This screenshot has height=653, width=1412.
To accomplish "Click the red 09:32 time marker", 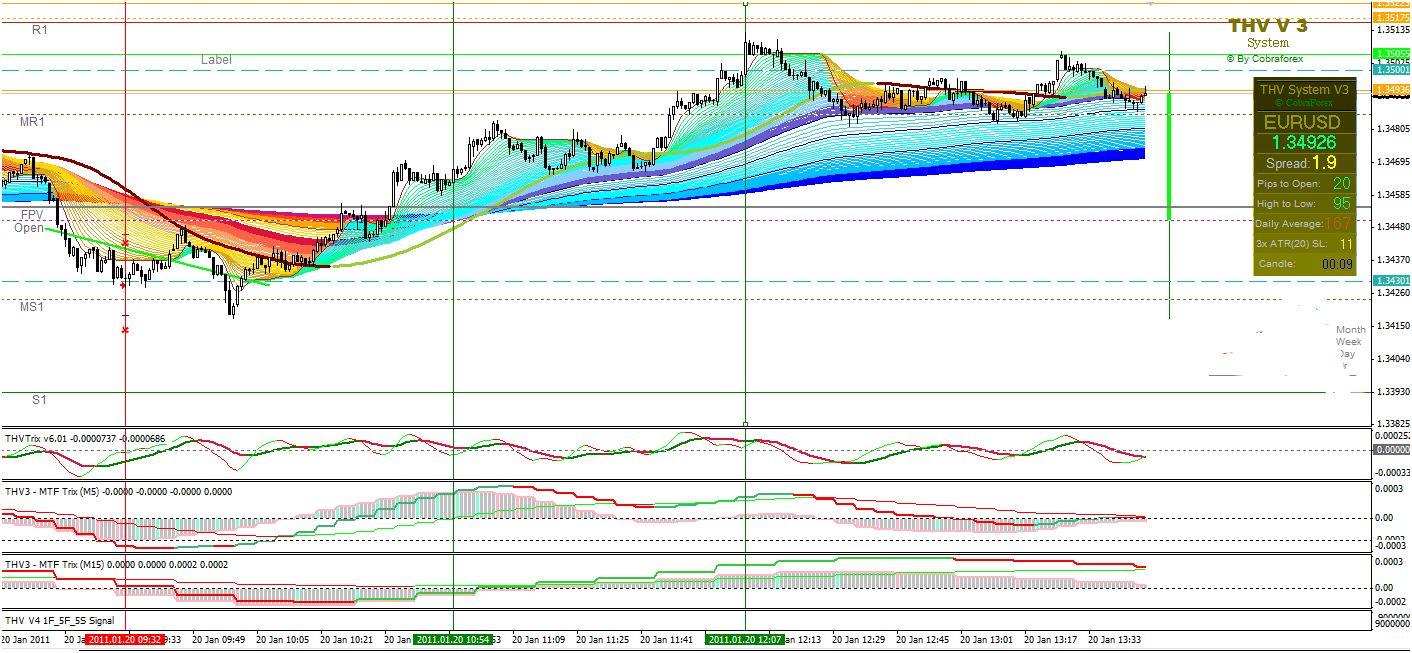I will click(123, 639).
